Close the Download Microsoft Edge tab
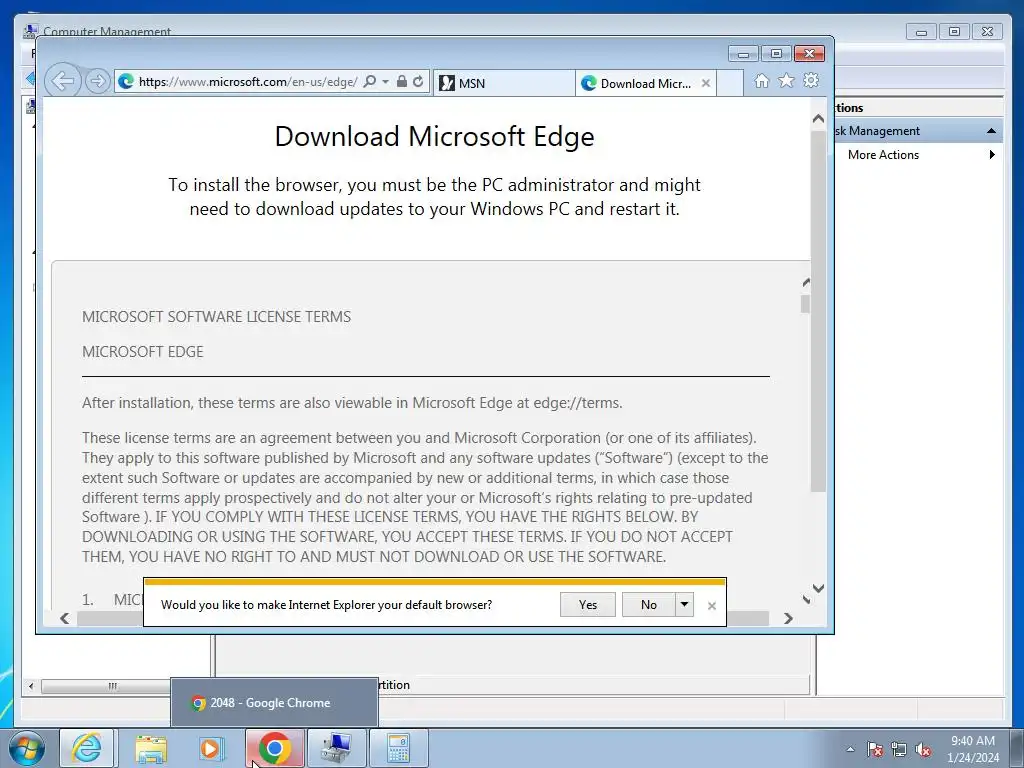This screenshot has height=768, width=1024. 705,83
